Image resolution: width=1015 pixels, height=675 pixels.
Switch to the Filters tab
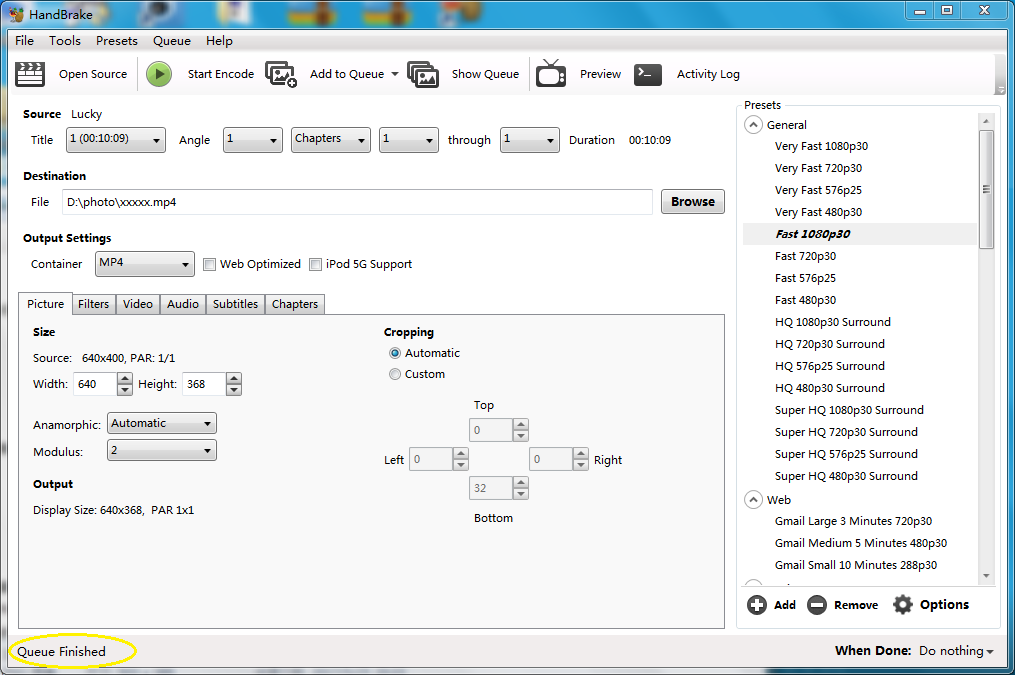94,304
